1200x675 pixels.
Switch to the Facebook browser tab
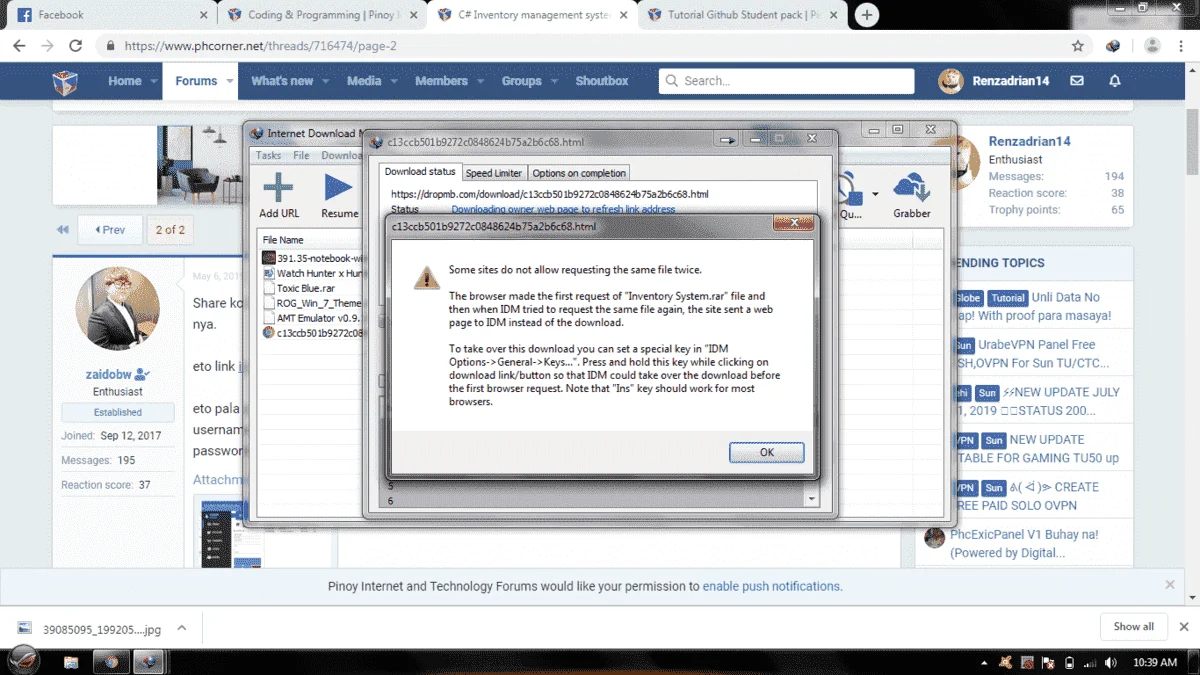coord(110,15)
